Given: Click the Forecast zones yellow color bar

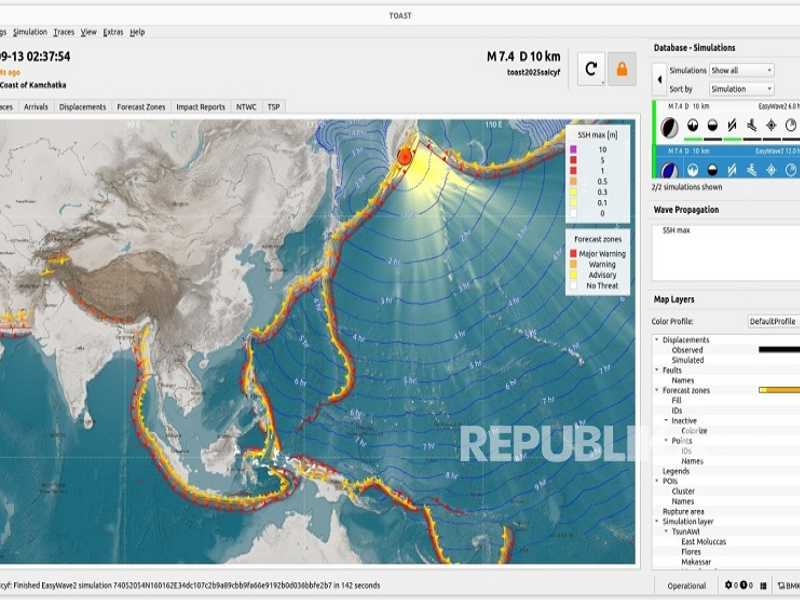Looking at the screenshot, I should tap(779, 390).
